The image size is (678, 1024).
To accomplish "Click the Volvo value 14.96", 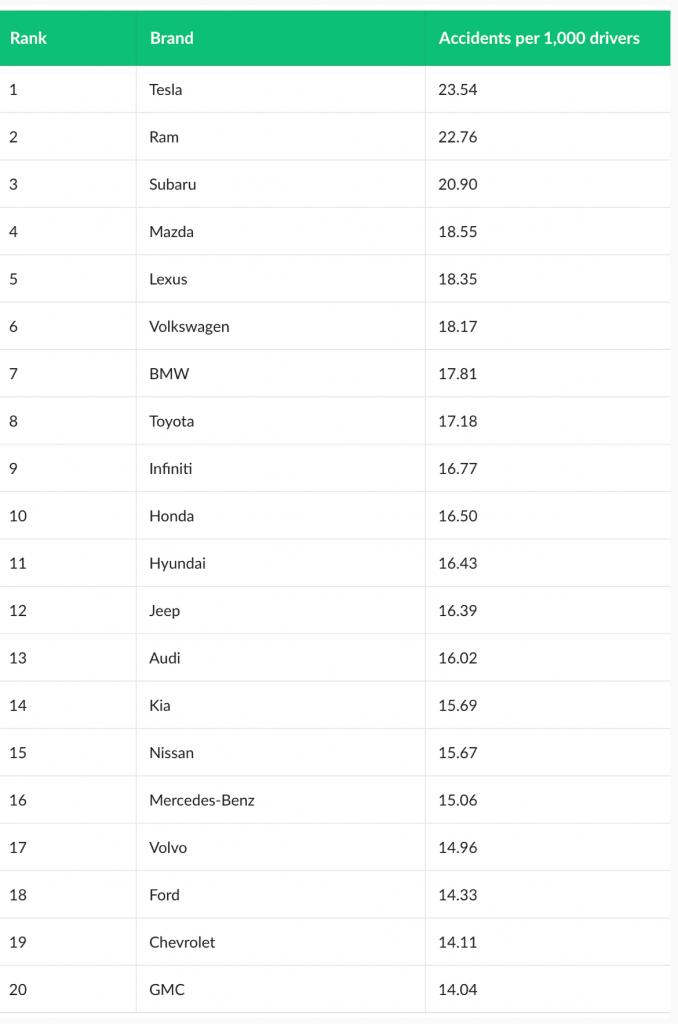I will [x=457, y=847].
